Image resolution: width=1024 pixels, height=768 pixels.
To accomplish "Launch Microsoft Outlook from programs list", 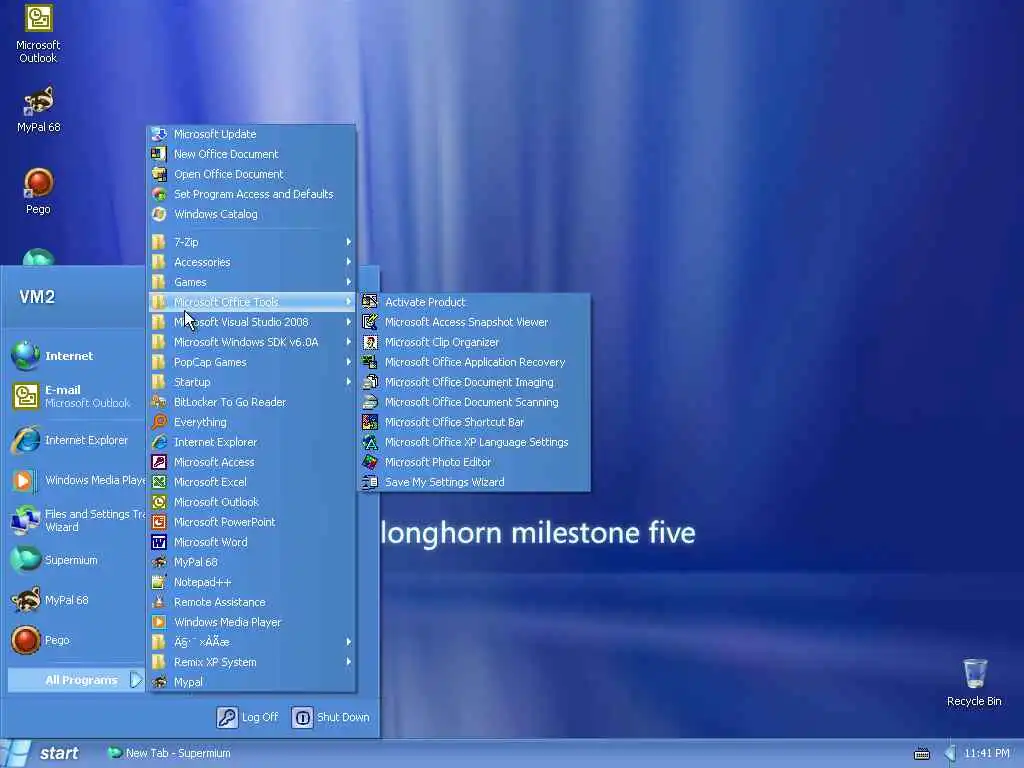I will click(252, 502).
